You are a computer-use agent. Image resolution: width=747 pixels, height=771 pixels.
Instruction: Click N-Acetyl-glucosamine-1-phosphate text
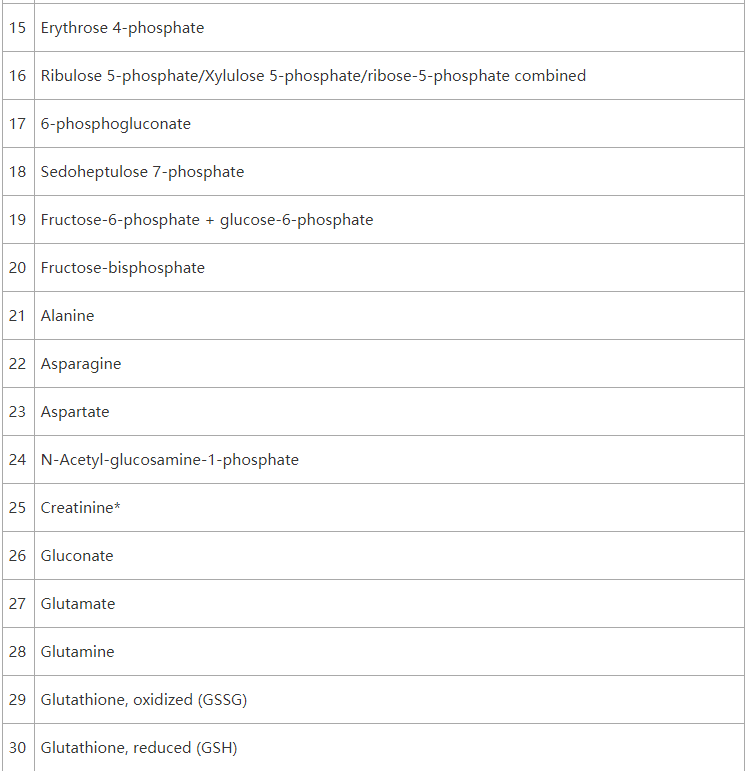tap(170, 460)
